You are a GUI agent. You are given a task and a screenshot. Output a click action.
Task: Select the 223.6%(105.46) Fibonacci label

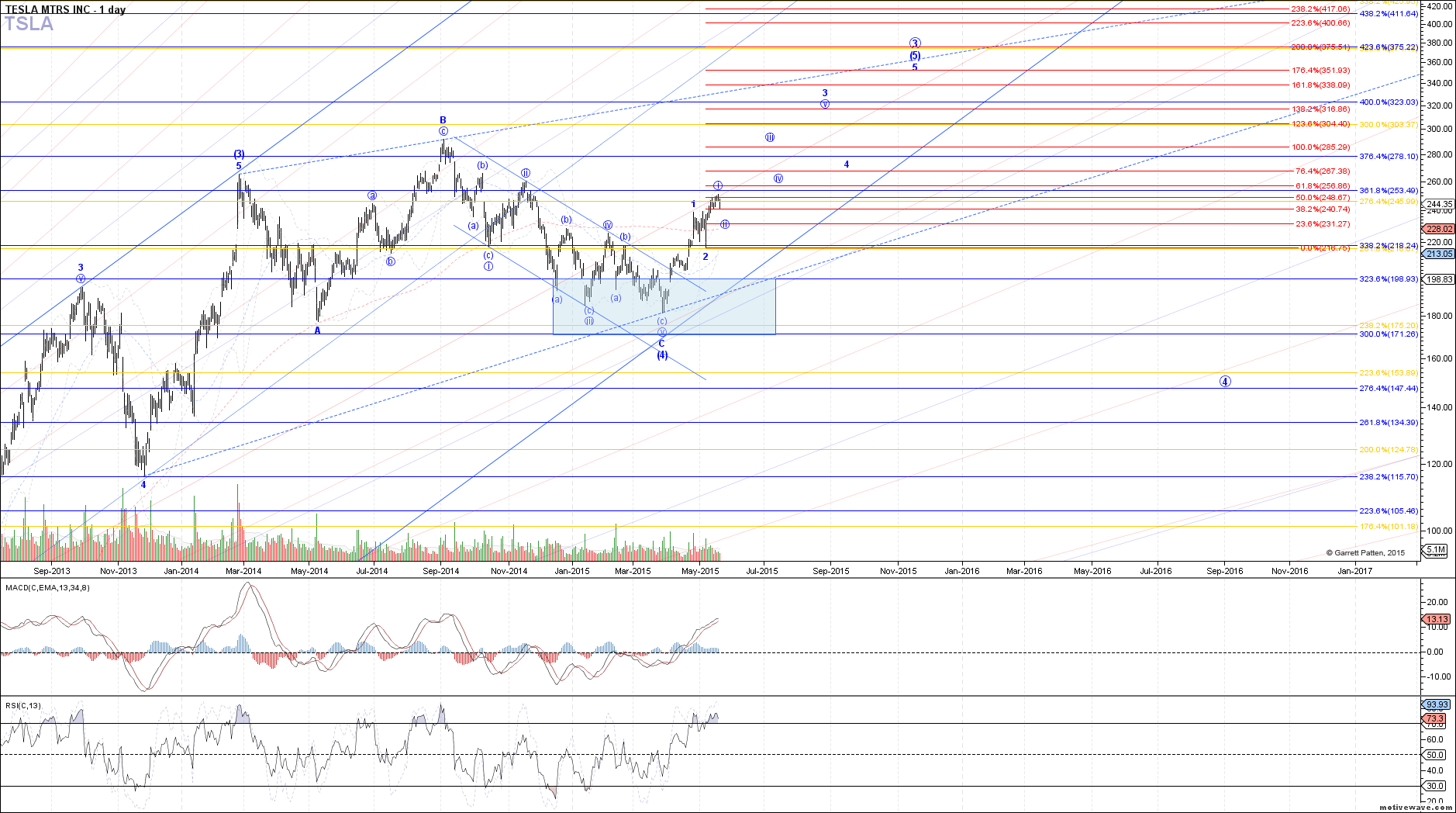[x=1389, y=511]
